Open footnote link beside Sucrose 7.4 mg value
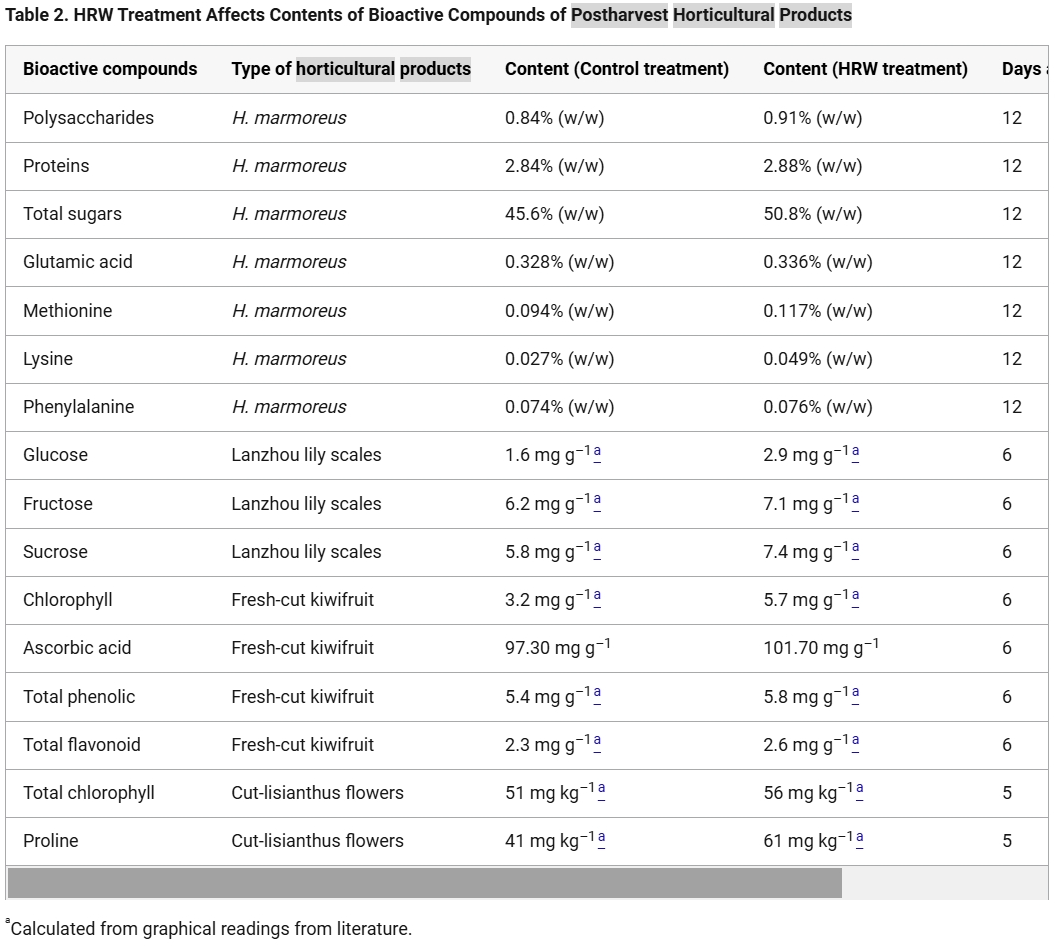Screen dimensions: 1062x952 (855, 549)
